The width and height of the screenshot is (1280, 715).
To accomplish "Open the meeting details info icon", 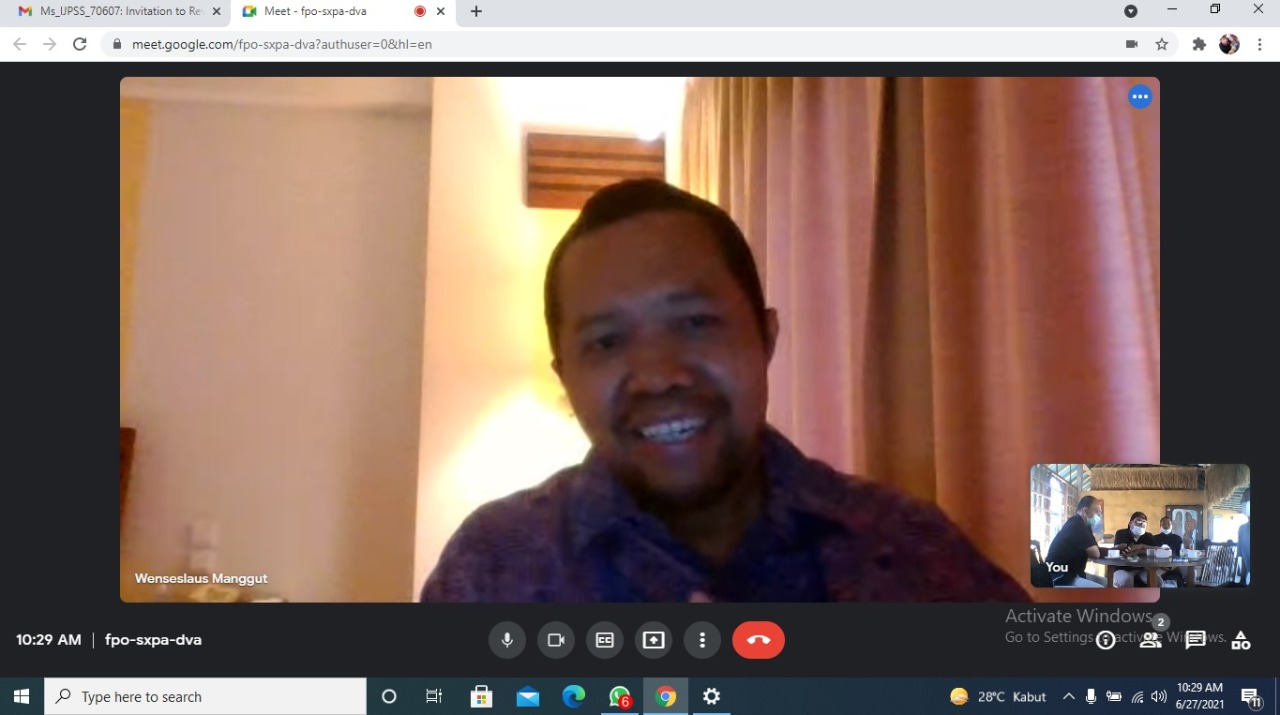I will (1105, 641).
